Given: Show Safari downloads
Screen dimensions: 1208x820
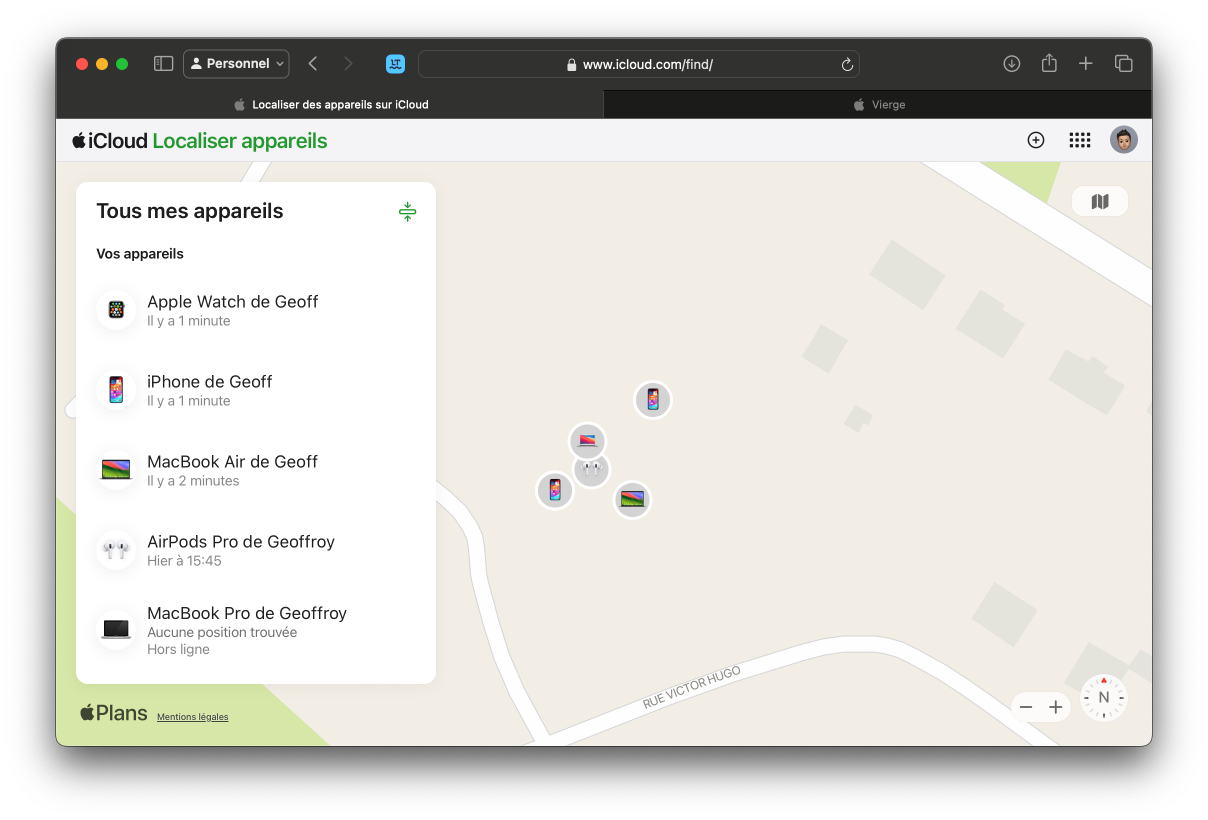Looking at the screenshot, I should [x=1012, y=64].
